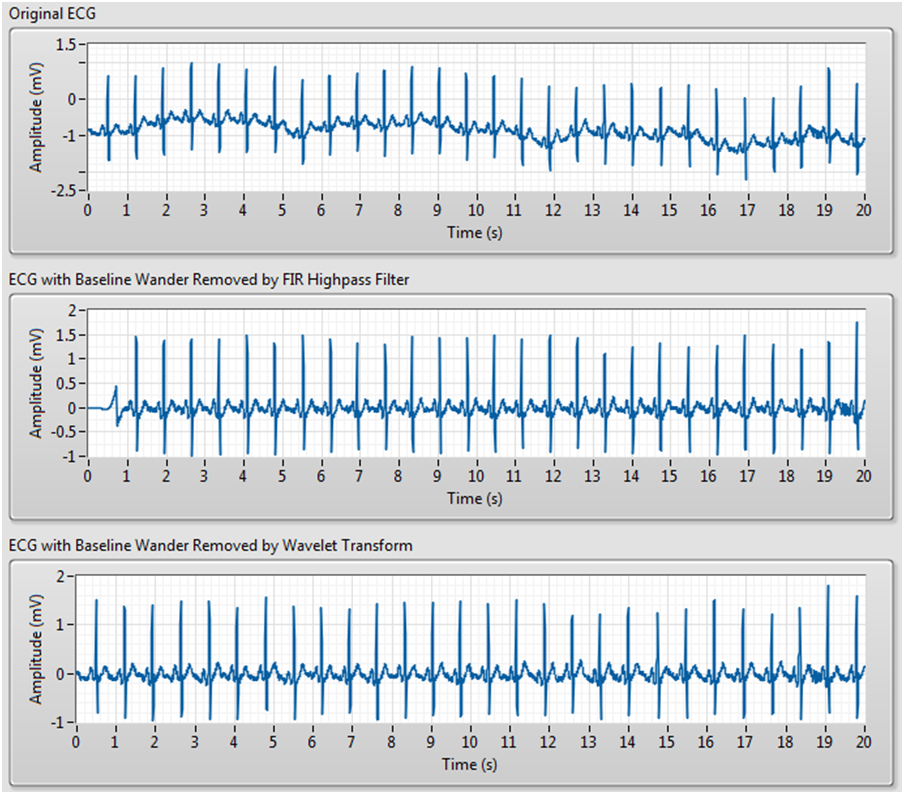
Task: Click the 10 second tick on Wavelet time axis
Action: point(470,743)
